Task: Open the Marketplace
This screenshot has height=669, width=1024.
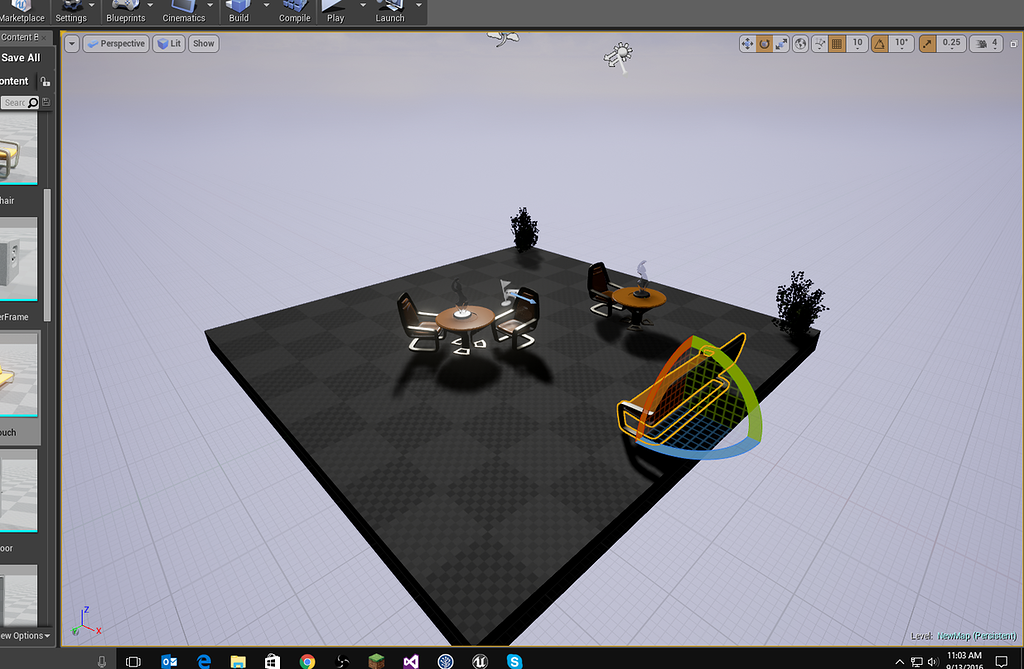Action: 22,12
